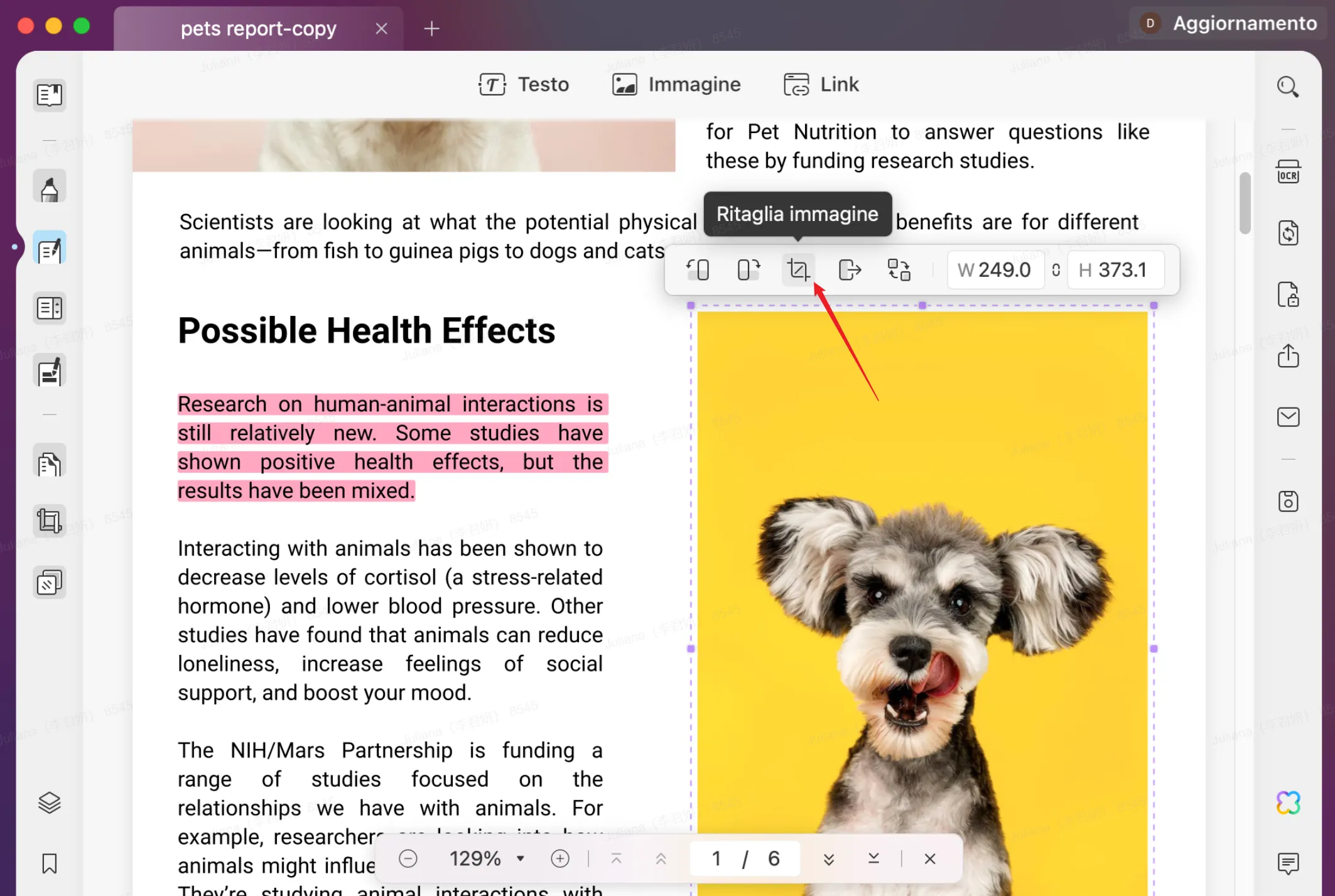Viewport: 1335px width, 896px height.
Task: Edit the image height H field
Action: (1116, 270)
